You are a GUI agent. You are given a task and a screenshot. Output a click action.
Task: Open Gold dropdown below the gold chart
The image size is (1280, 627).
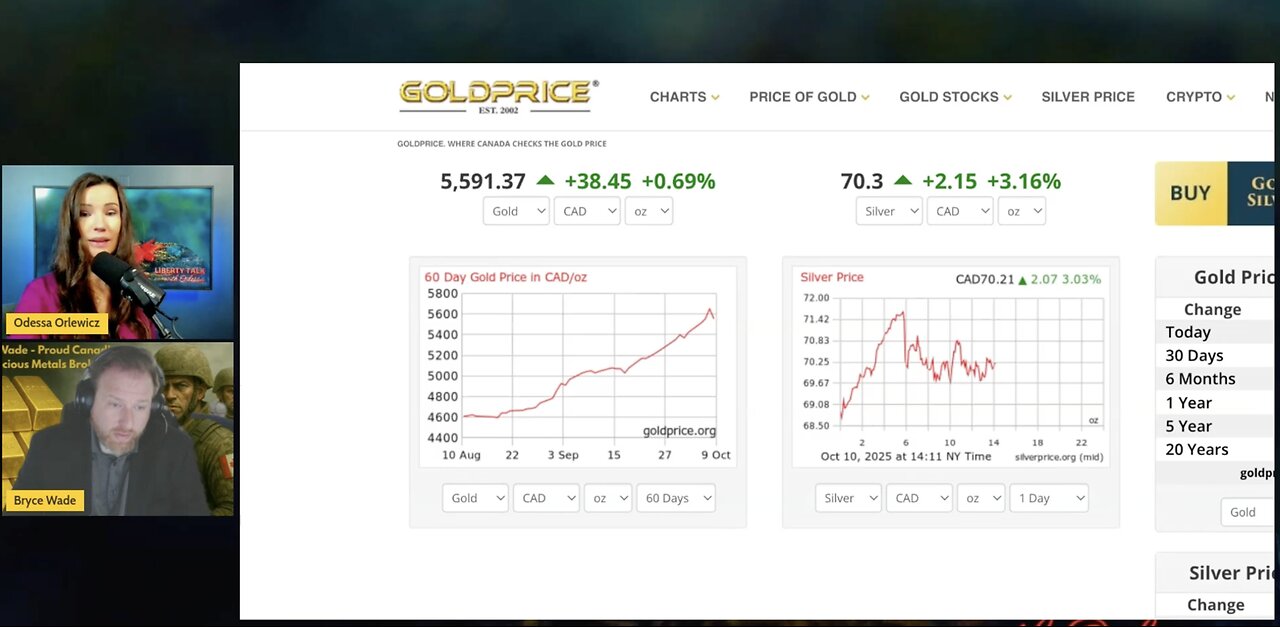click(x=475, y=498)
